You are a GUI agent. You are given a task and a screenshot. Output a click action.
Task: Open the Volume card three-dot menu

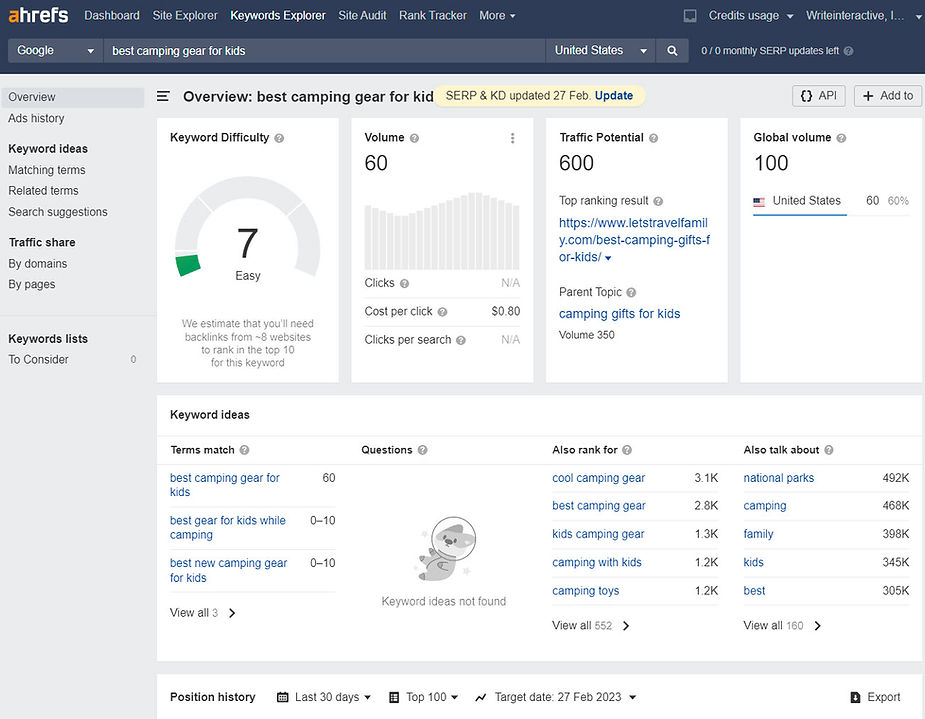point(512,138)
